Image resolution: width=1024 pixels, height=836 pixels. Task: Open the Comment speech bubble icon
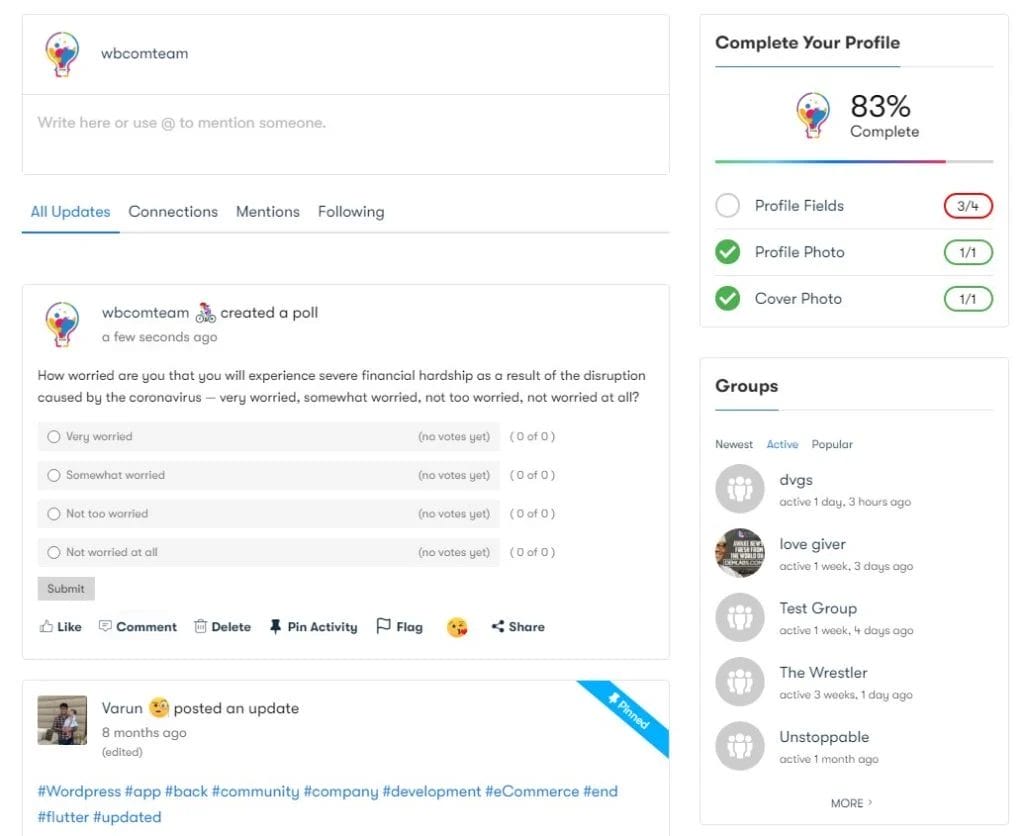point(105,627)
